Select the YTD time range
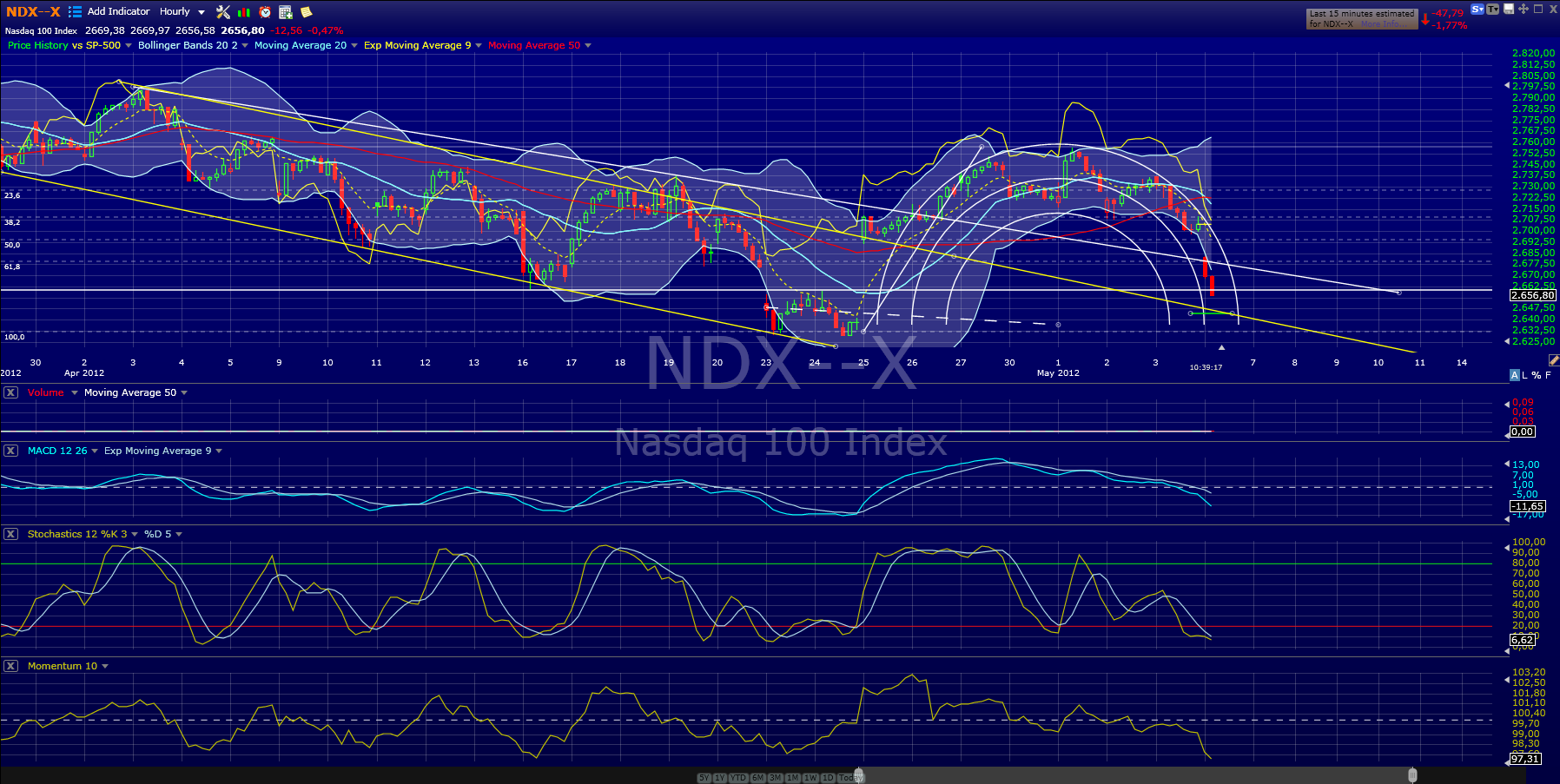Viewport: 1560px width, 784px height. pos(738,778)
